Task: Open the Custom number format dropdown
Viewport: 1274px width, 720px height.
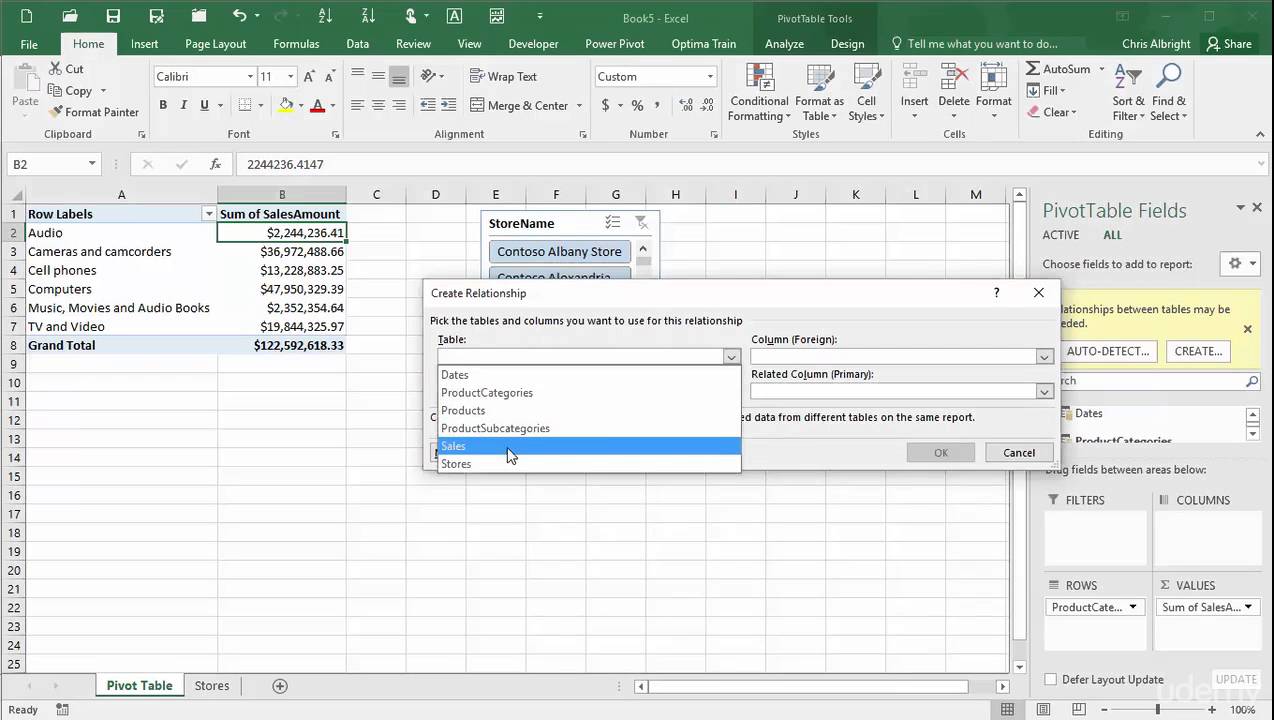Action: point(710,77)
